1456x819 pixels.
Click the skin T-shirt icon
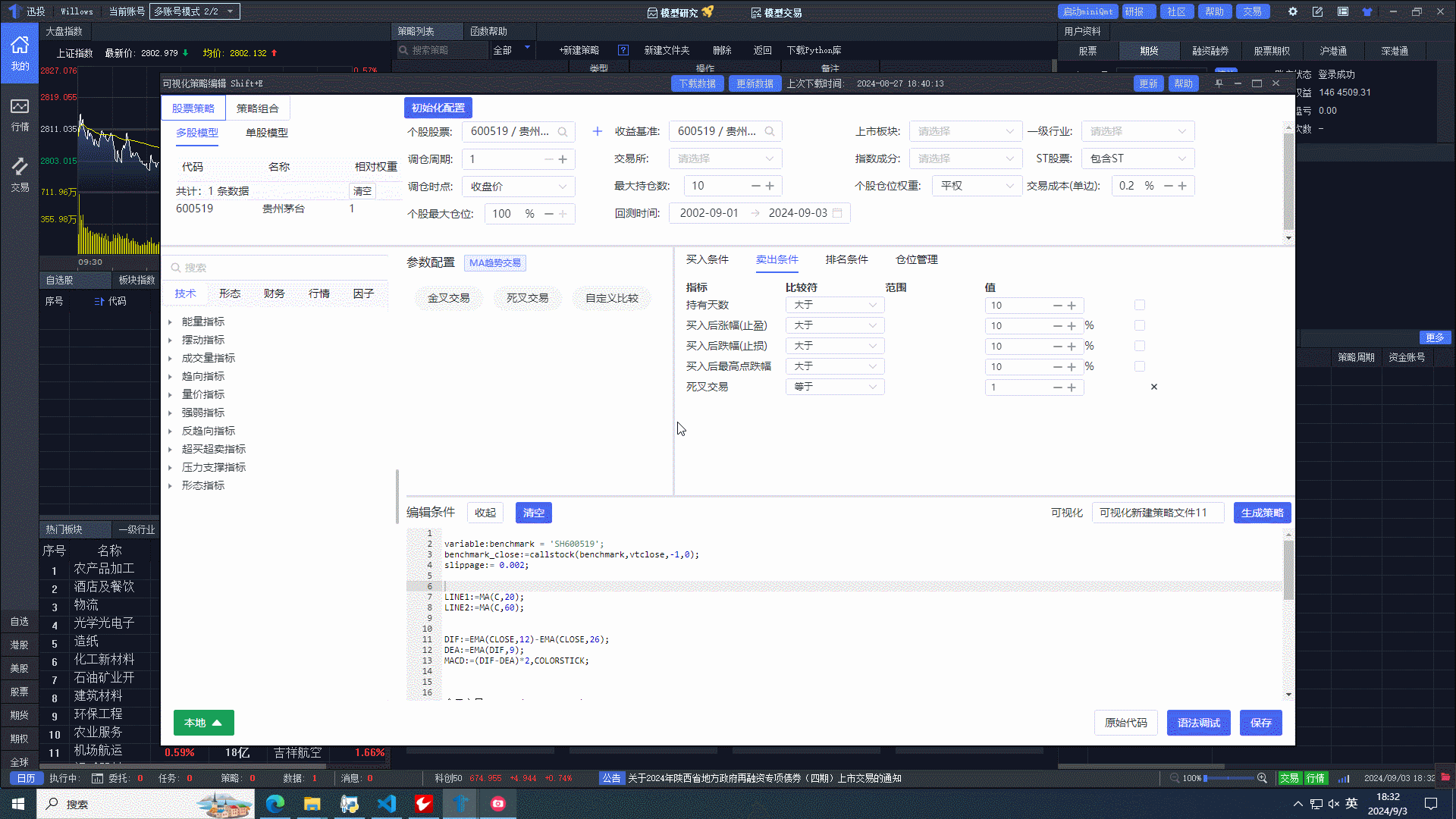pyautogui.click(x=1367, y=11)
